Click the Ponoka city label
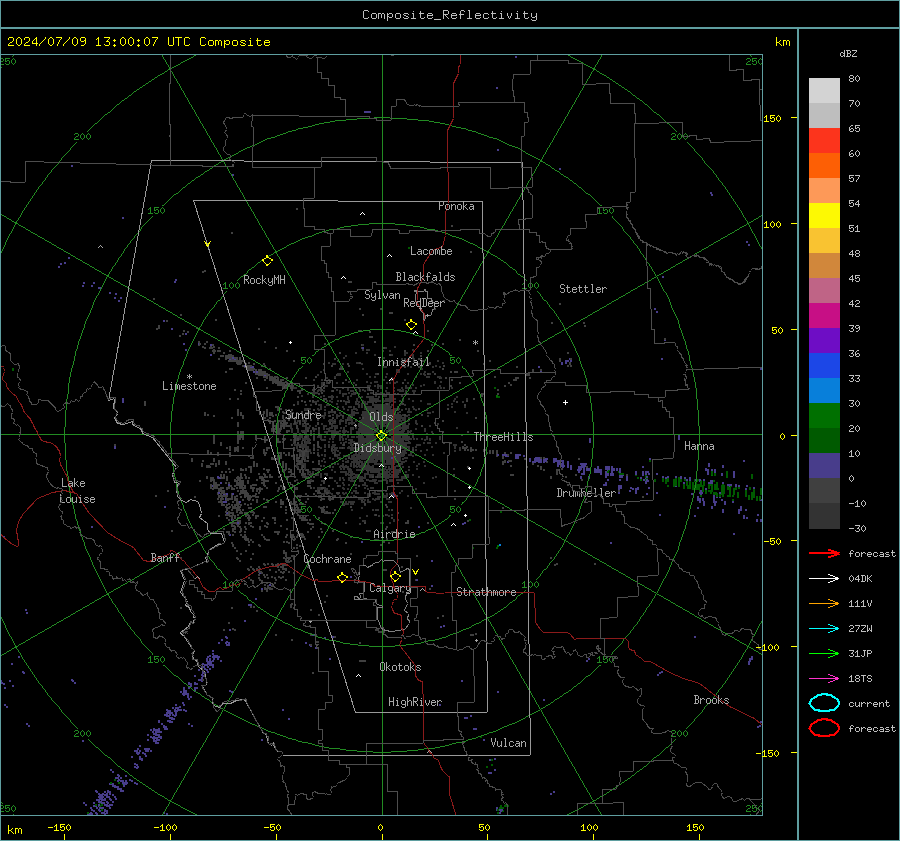Viewport: 900px width, 841px height. tap(456, 206)
